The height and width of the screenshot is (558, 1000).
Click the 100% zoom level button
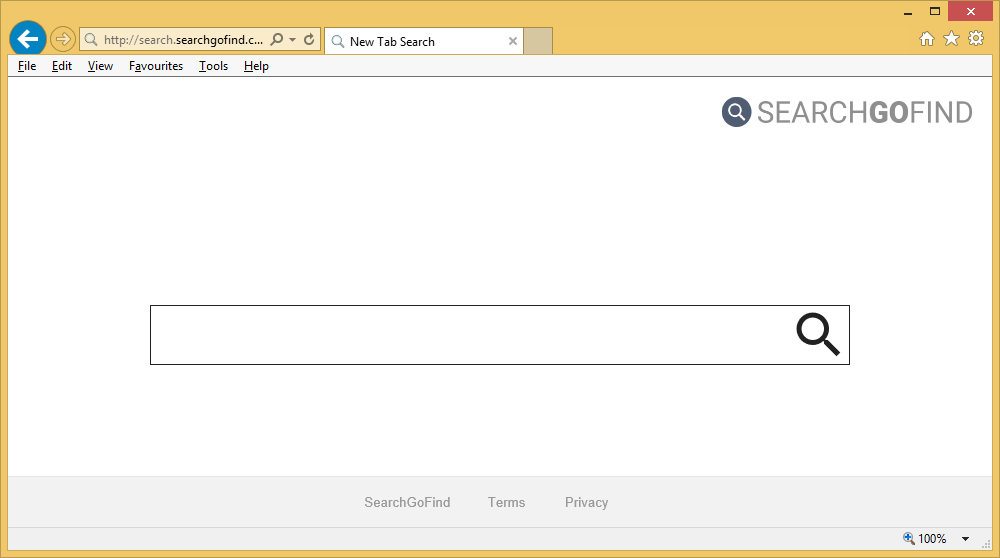924,539
